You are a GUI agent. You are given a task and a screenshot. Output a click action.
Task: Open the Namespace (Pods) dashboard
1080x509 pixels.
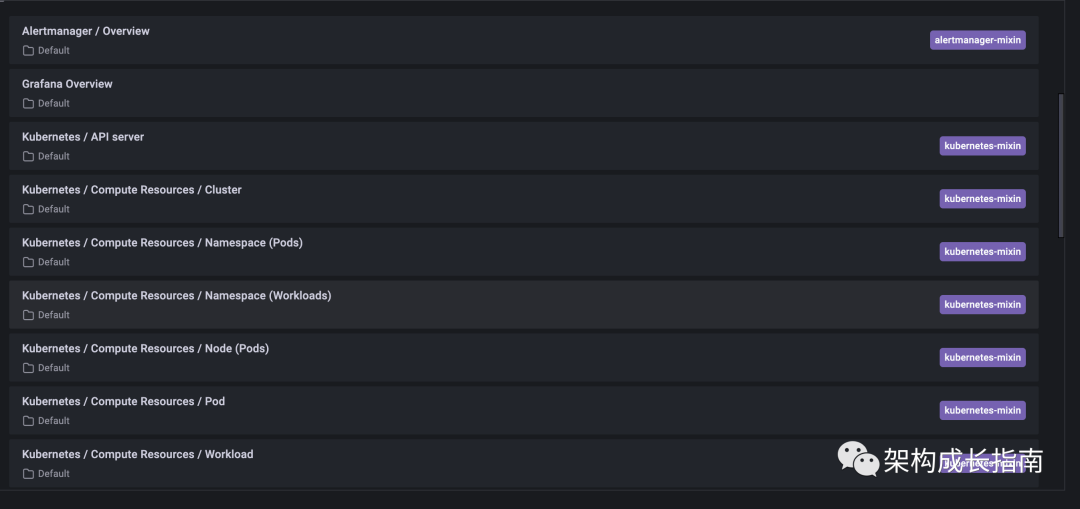pos(162,243)
